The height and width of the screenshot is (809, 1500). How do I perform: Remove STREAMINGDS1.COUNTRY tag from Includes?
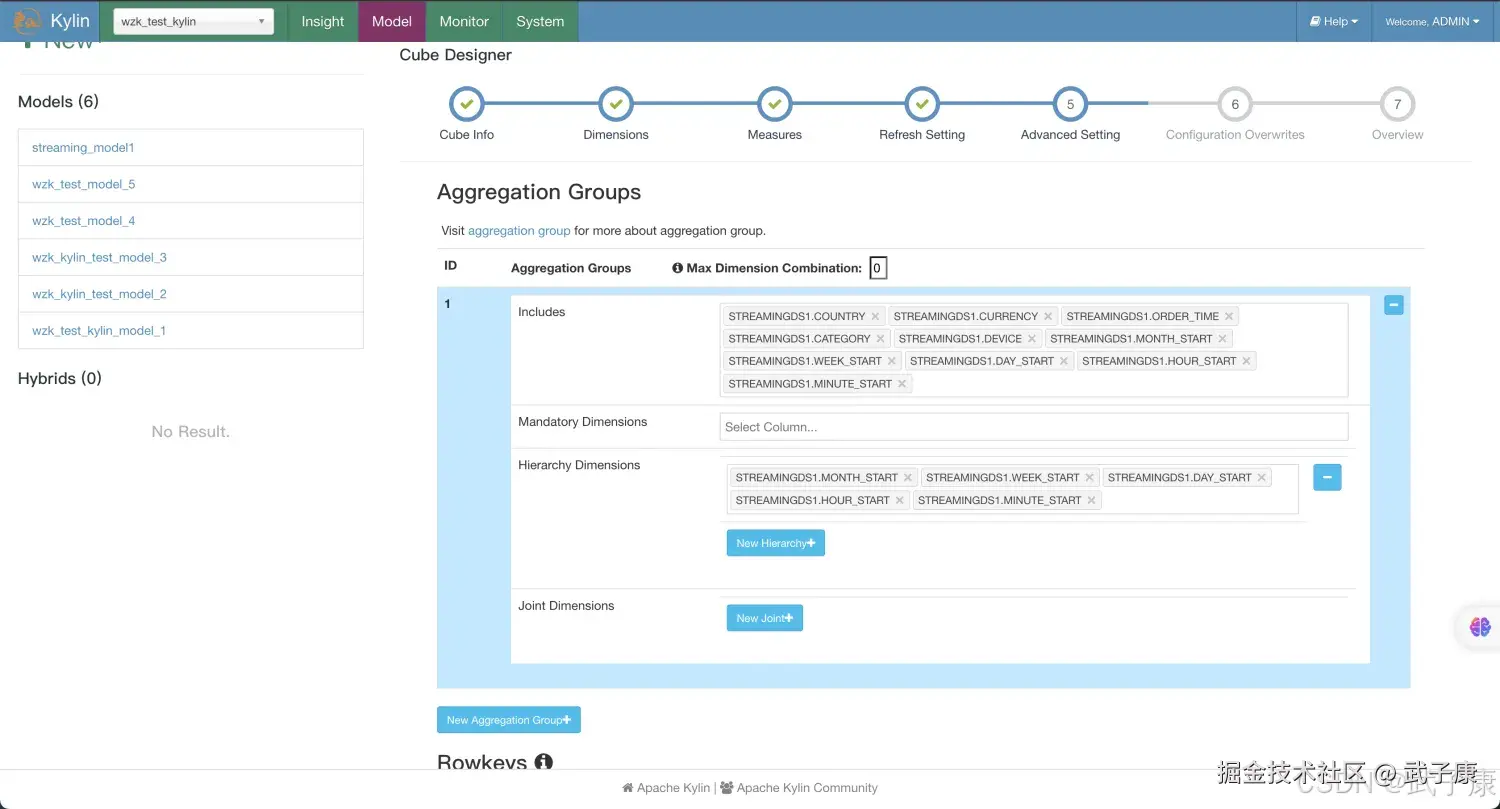(875, 316)
